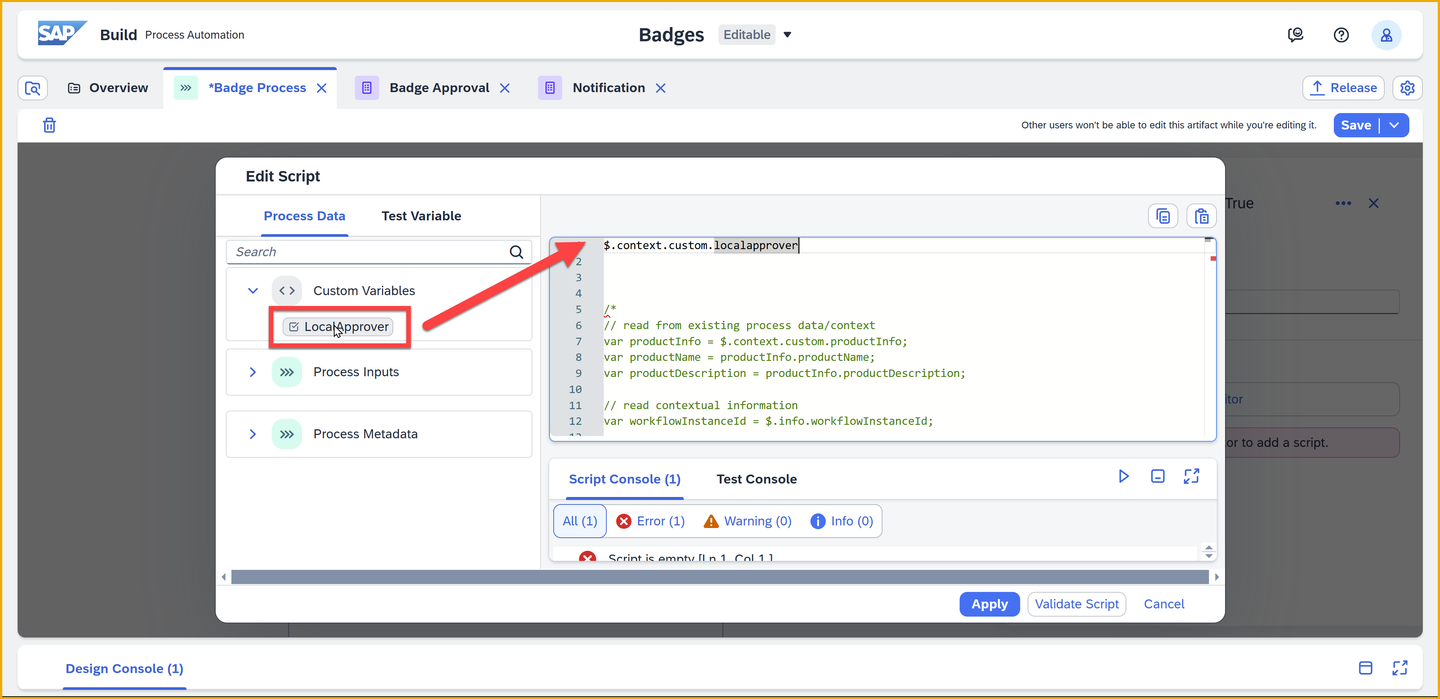Click the Apply button
The height and width of the screenshot is (699, 1440).
pyautogui.click(x=989, y=604)
